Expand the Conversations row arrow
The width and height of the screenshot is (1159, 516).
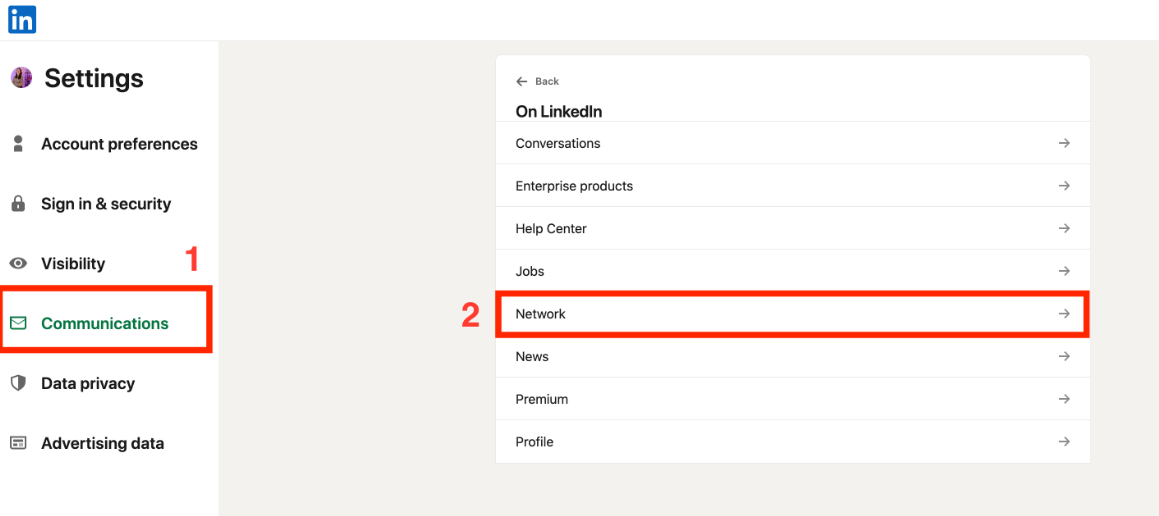tap(1064, 143)
